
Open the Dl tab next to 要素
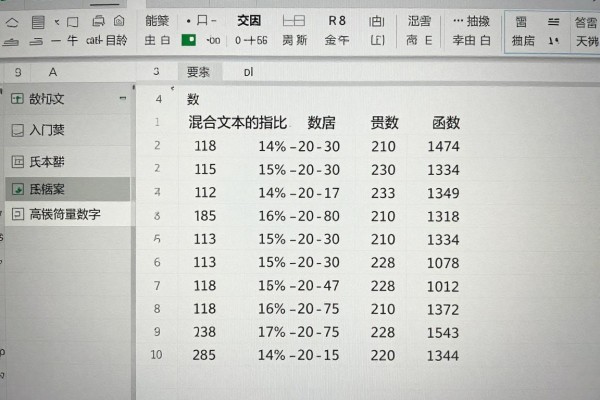coord(248,72)
